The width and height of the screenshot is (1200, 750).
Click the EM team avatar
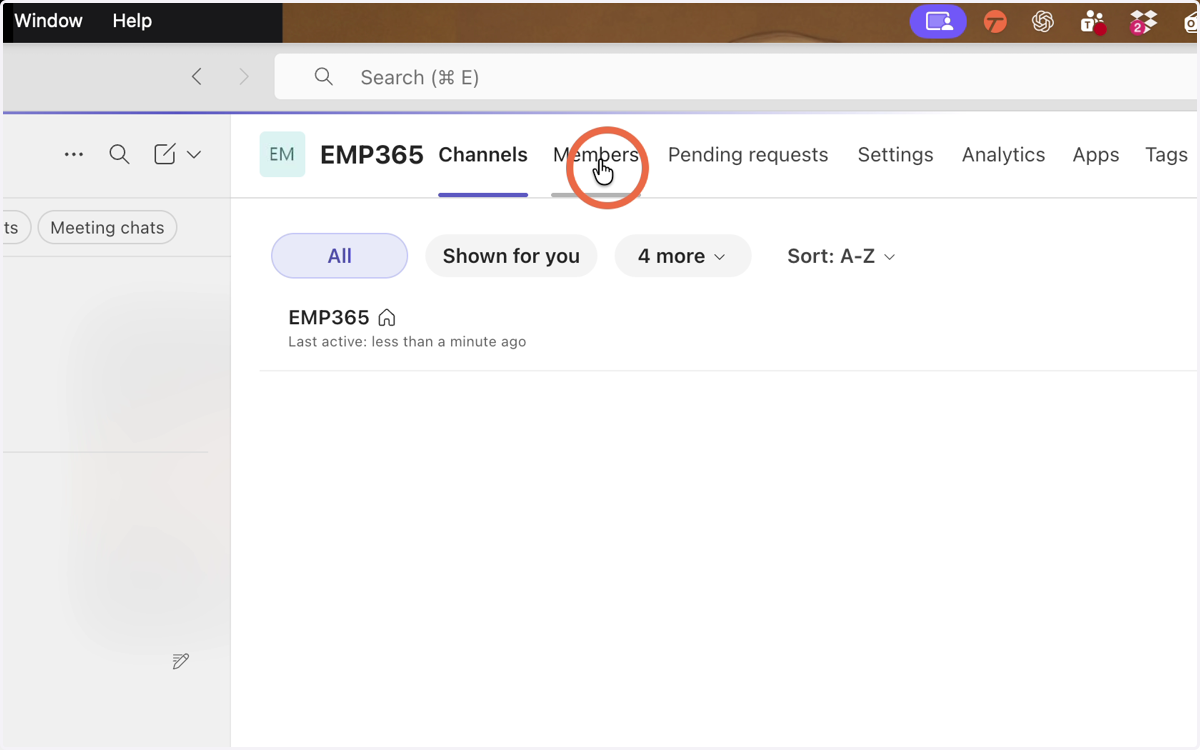click(x=282, y=155)
